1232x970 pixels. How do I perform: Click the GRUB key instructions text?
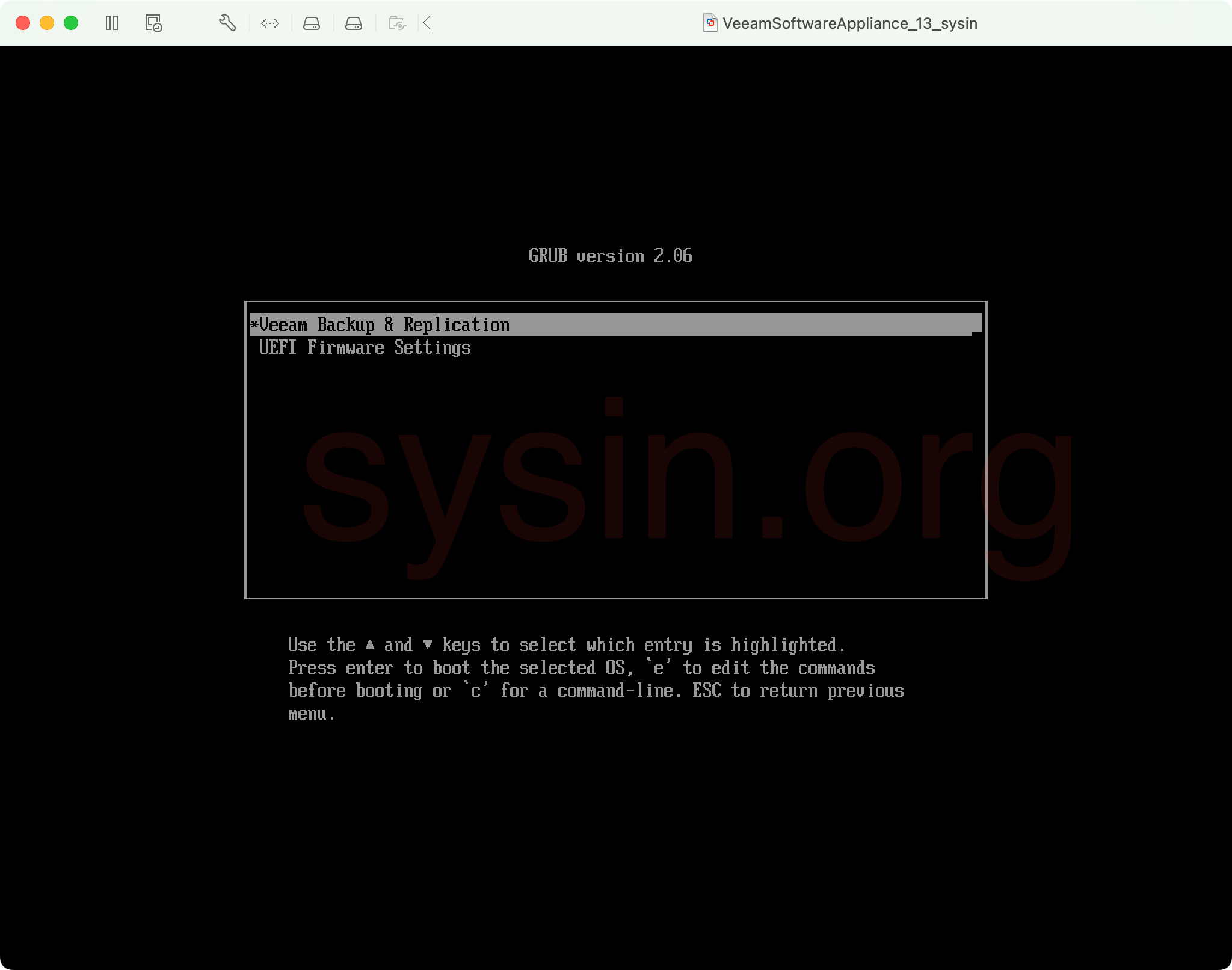pos(596,679)
